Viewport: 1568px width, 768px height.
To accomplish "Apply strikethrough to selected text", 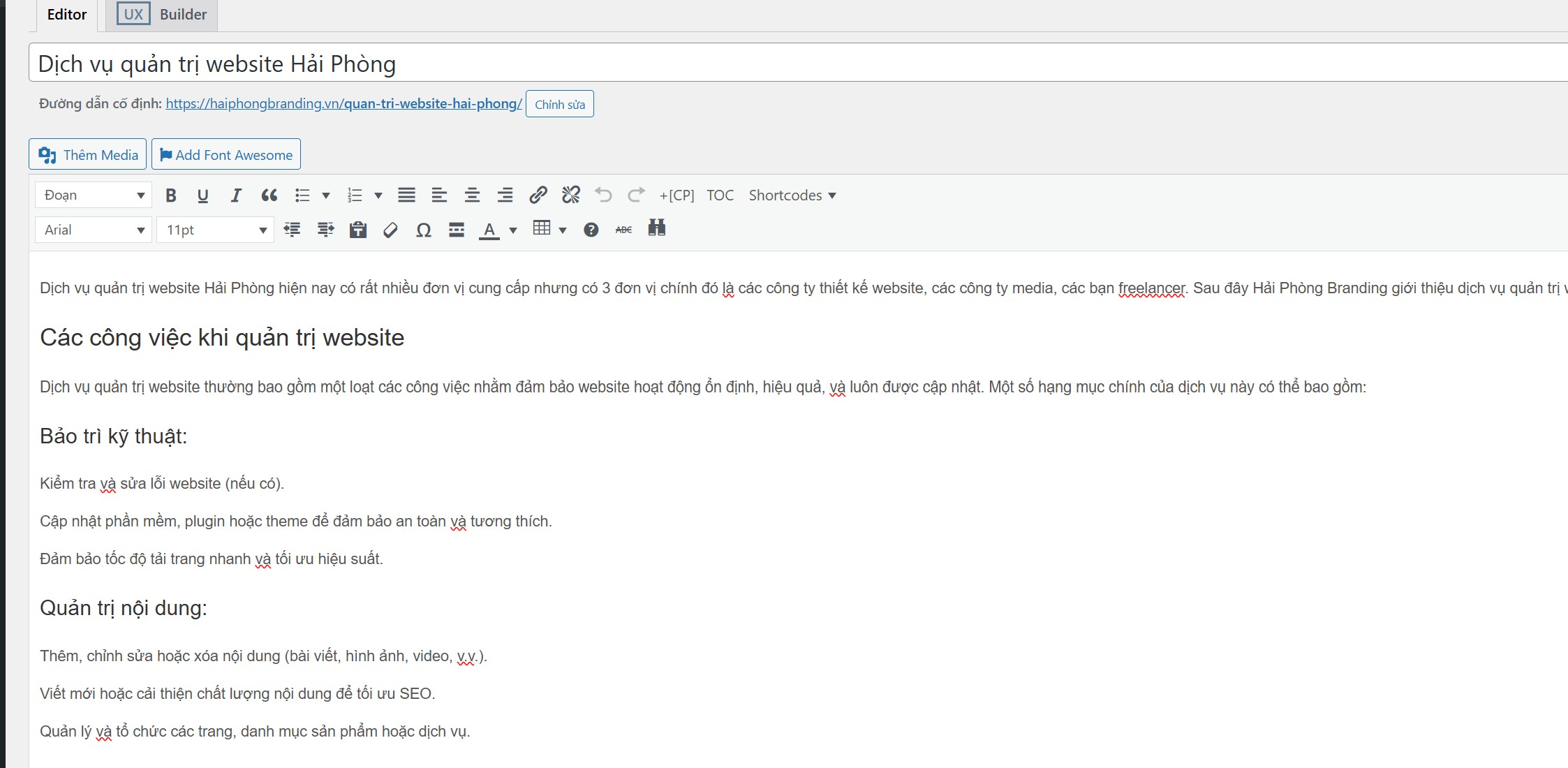I will (623, 229).
